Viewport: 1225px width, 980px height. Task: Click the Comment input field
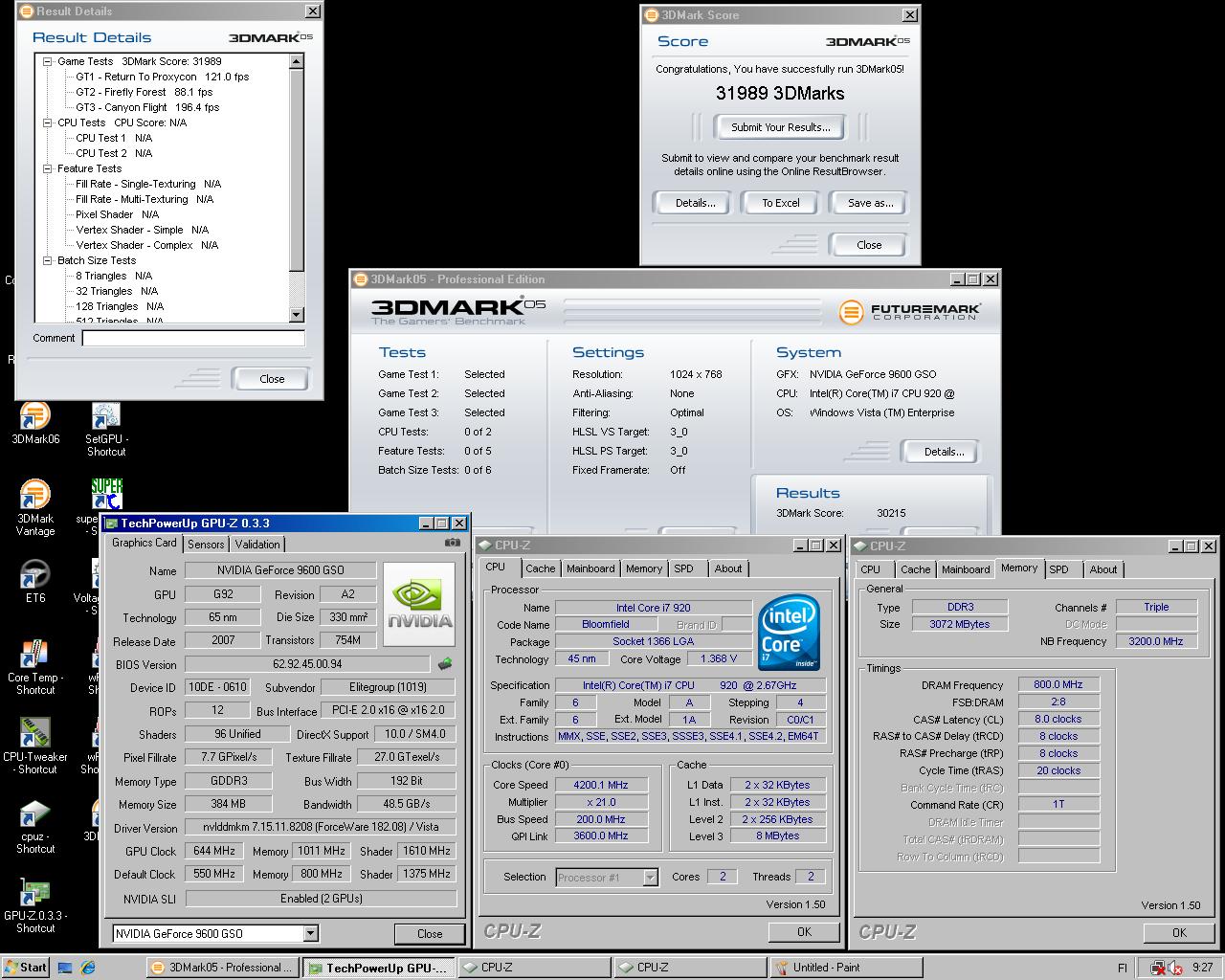point(193,338)
